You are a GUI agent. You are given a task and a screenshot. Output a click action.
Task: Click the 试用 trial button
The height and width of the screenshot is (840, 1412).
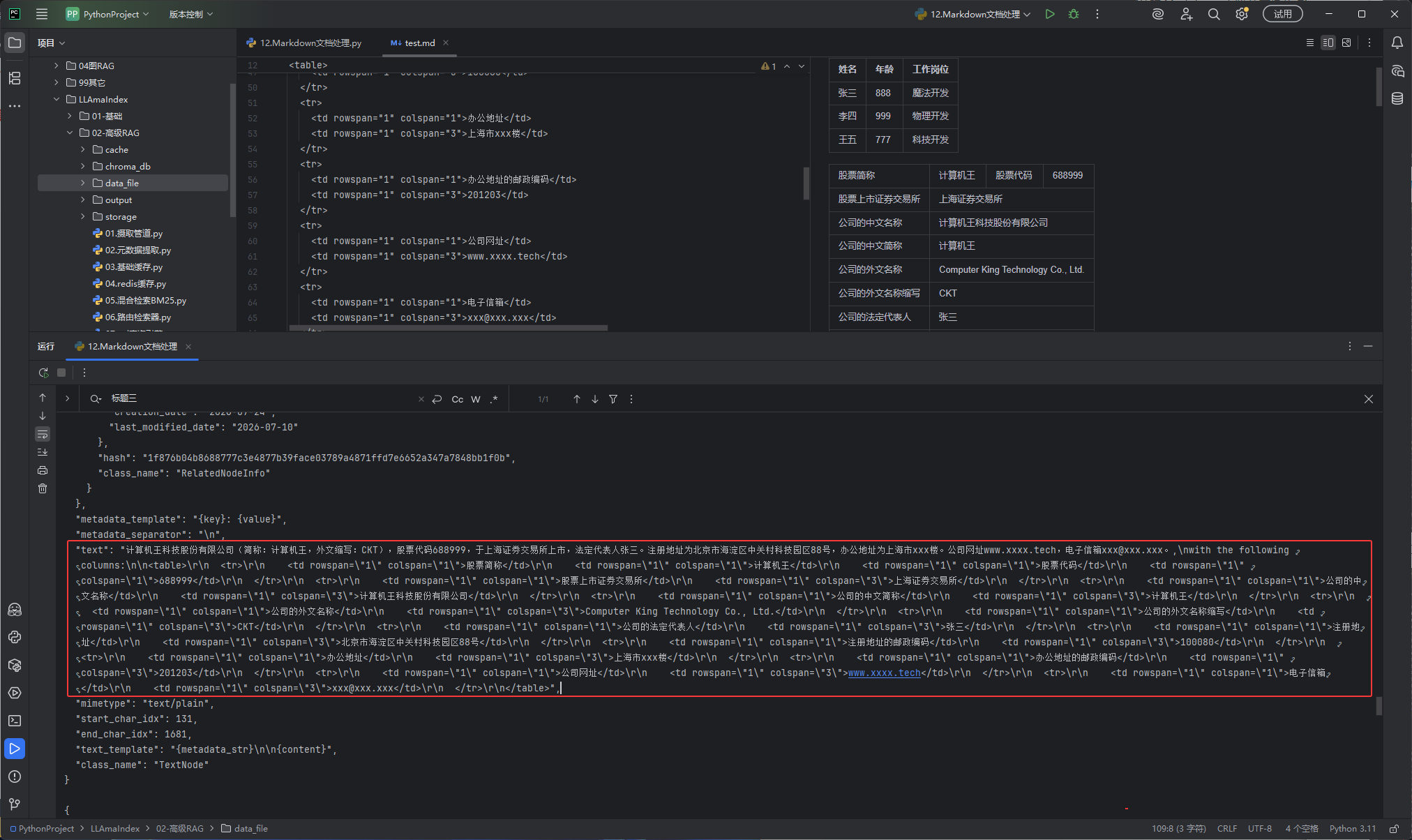pyautogui.click(x=1282, y=14)
